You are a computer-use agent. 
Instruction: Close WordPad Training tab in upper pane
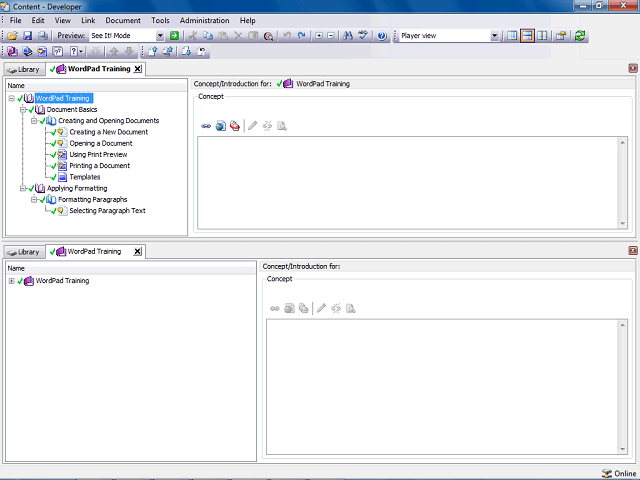coord(138,69)
